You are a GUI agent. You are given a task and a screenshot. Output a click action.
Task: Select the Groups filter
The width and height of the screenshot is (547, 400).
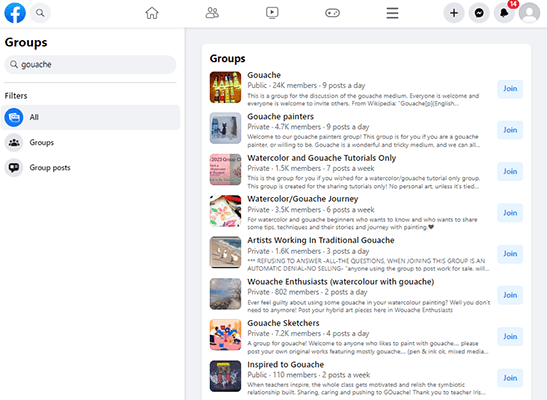pos(91,143)
